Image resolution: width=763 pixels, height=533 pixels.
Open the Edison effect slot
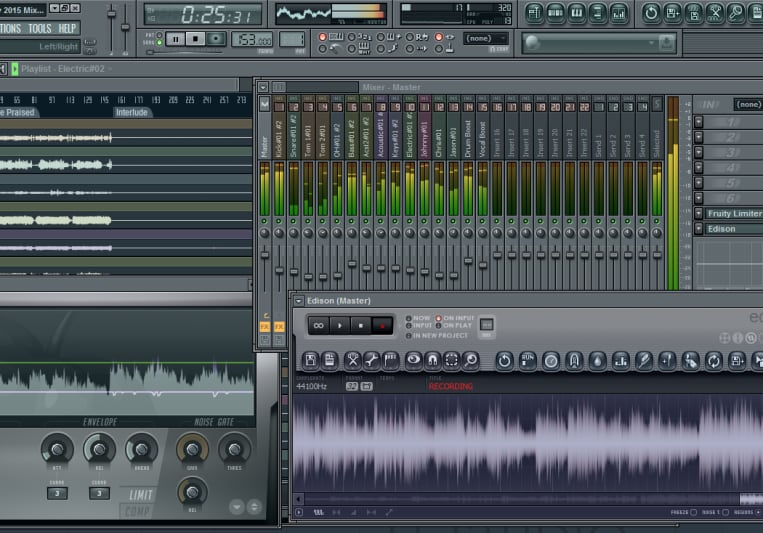[734, 229]
